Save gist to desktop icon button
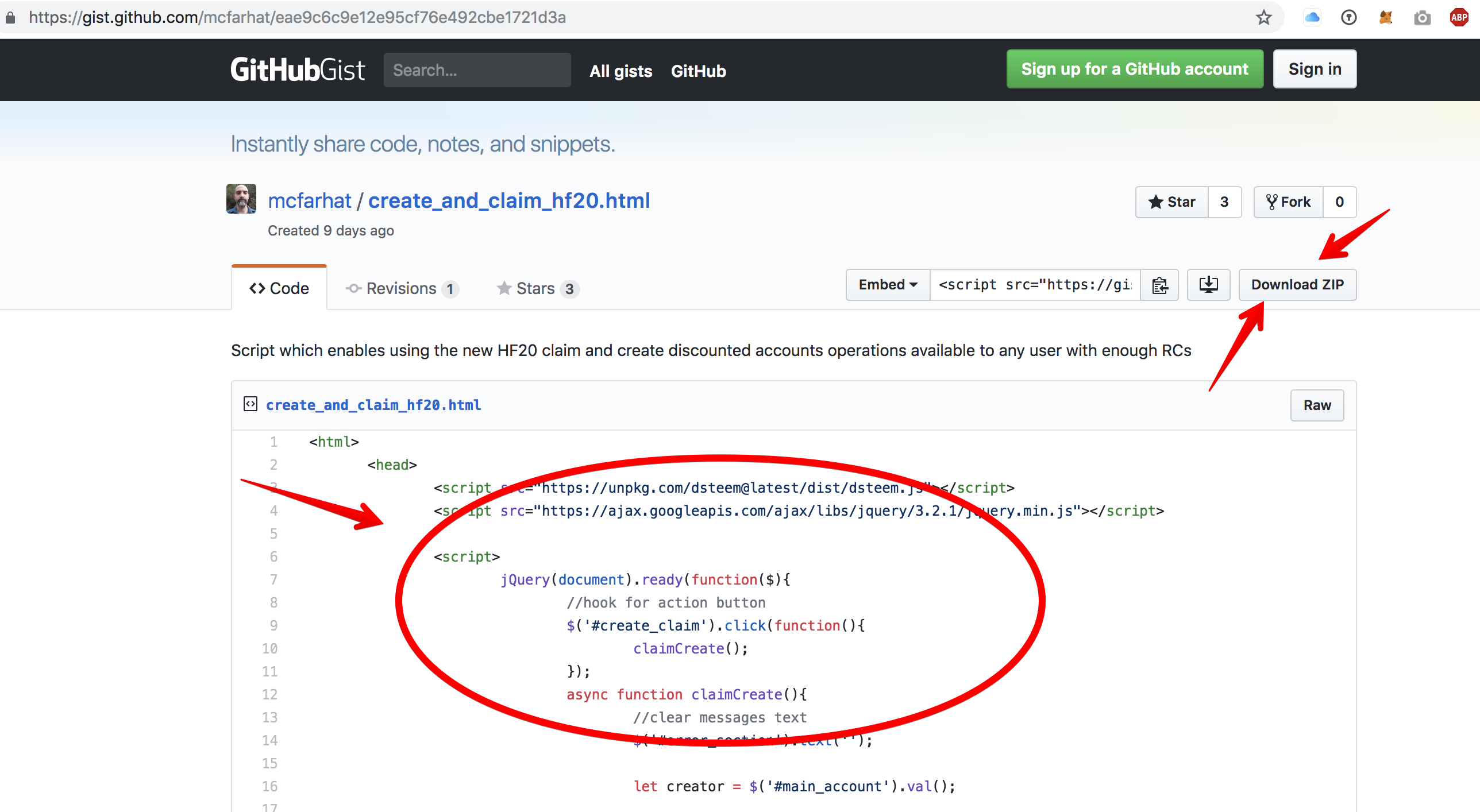The height and width of the screenshot is (812, 1480). 1209,285
